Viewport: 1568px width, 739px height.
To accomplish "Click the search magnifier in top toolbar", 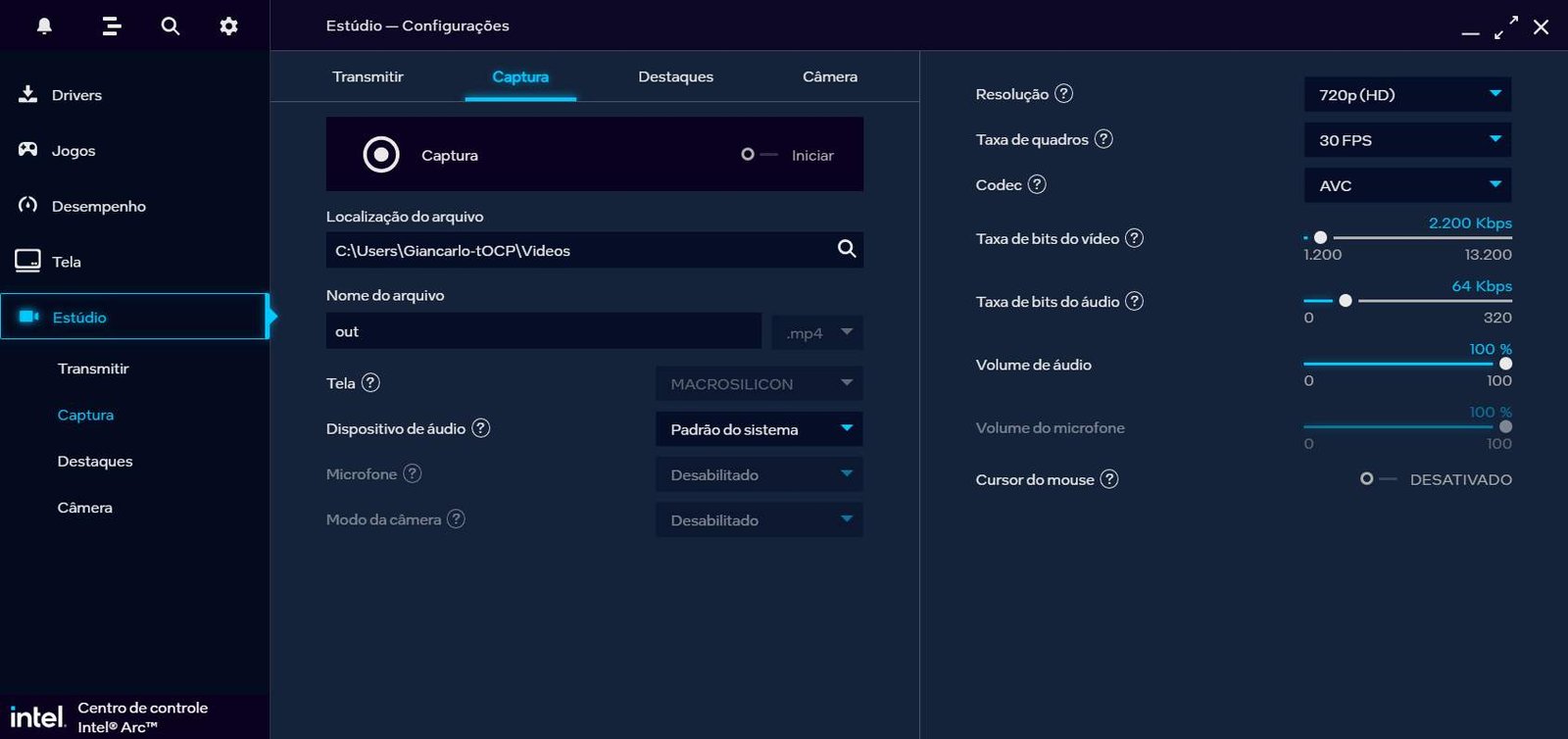I will pyautogui.click(x=171, y=26).
